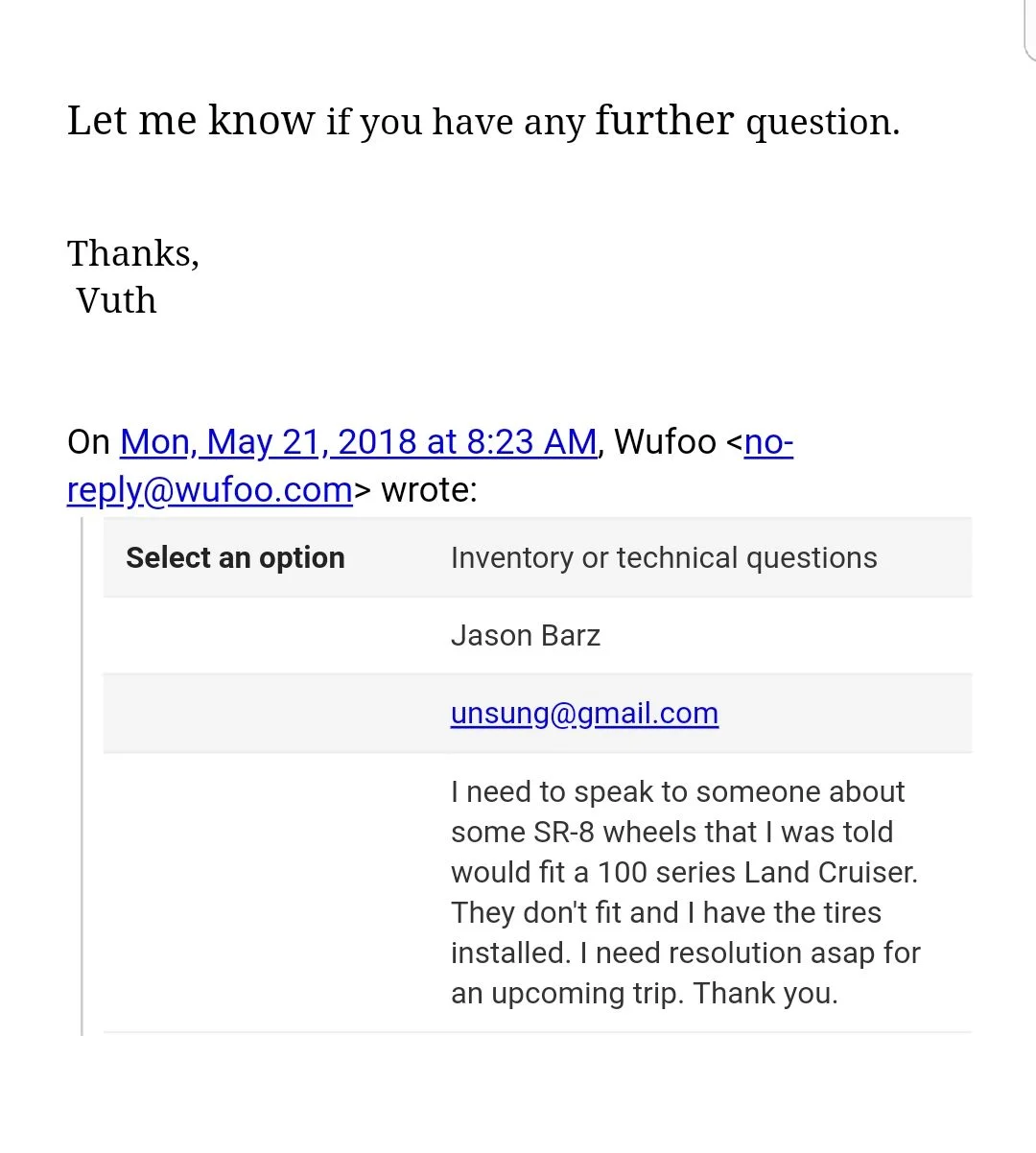Select the "Inventory or technical questions" value

pos(664,558)
